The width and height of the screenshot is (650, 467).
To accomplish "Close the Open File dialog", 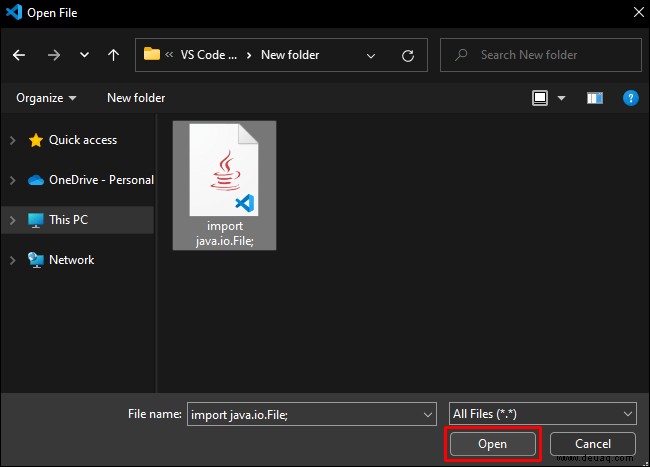I will click(638, 12).
